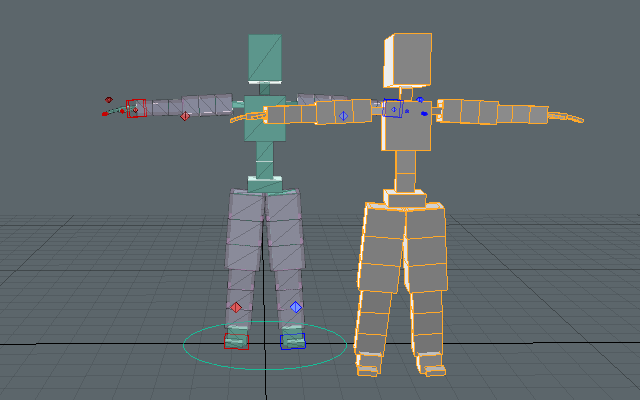The width and height of the screenshot is (640, 400).
Task: Select the blue square wrist control
Action: [x=393, y=109]
